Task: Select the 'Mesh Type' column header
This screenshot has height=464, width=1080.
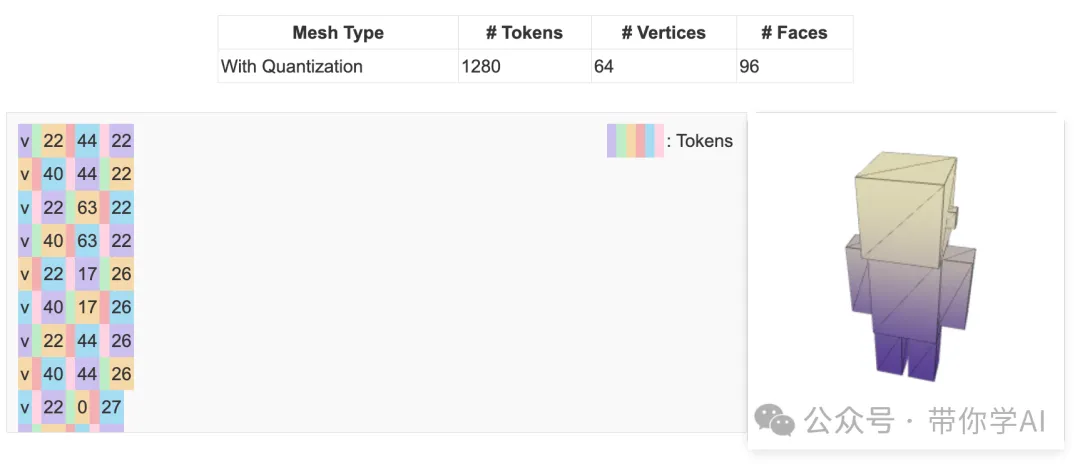Action: coord(338,33)
